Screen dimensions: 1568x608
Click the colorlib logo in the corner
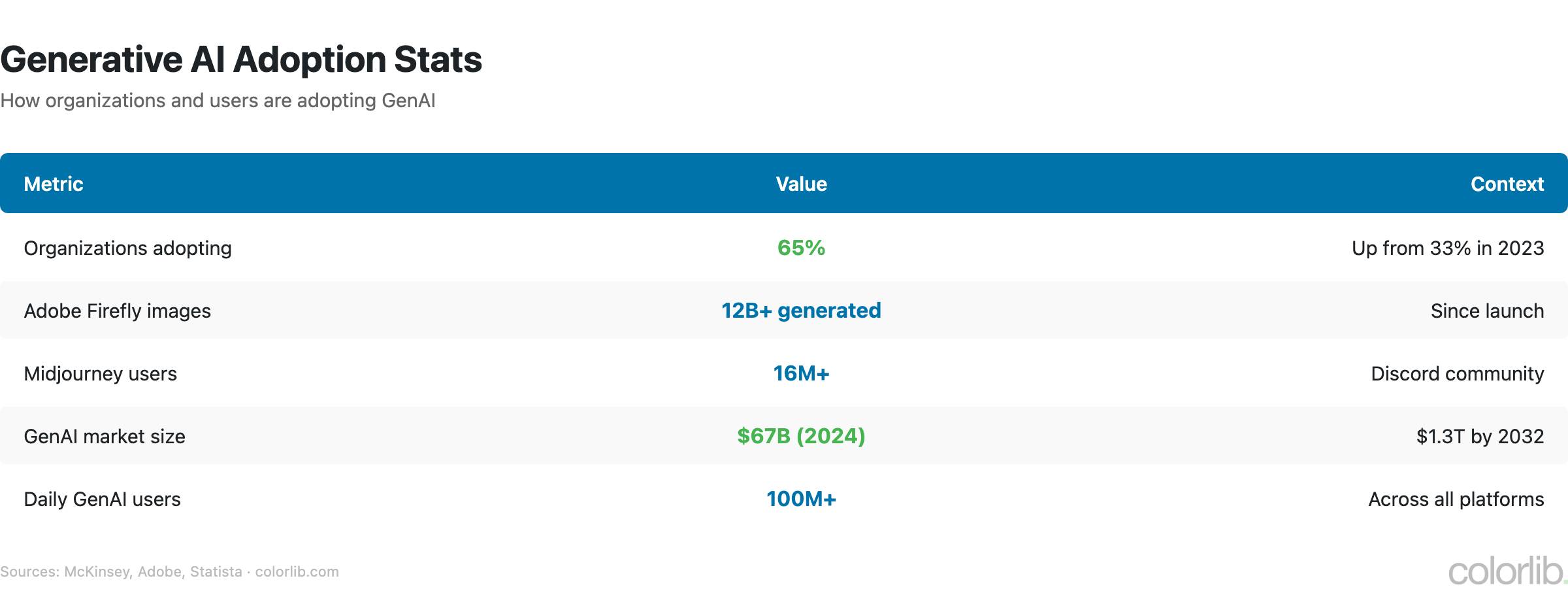pyautogui.click(x=1507, y=572)
